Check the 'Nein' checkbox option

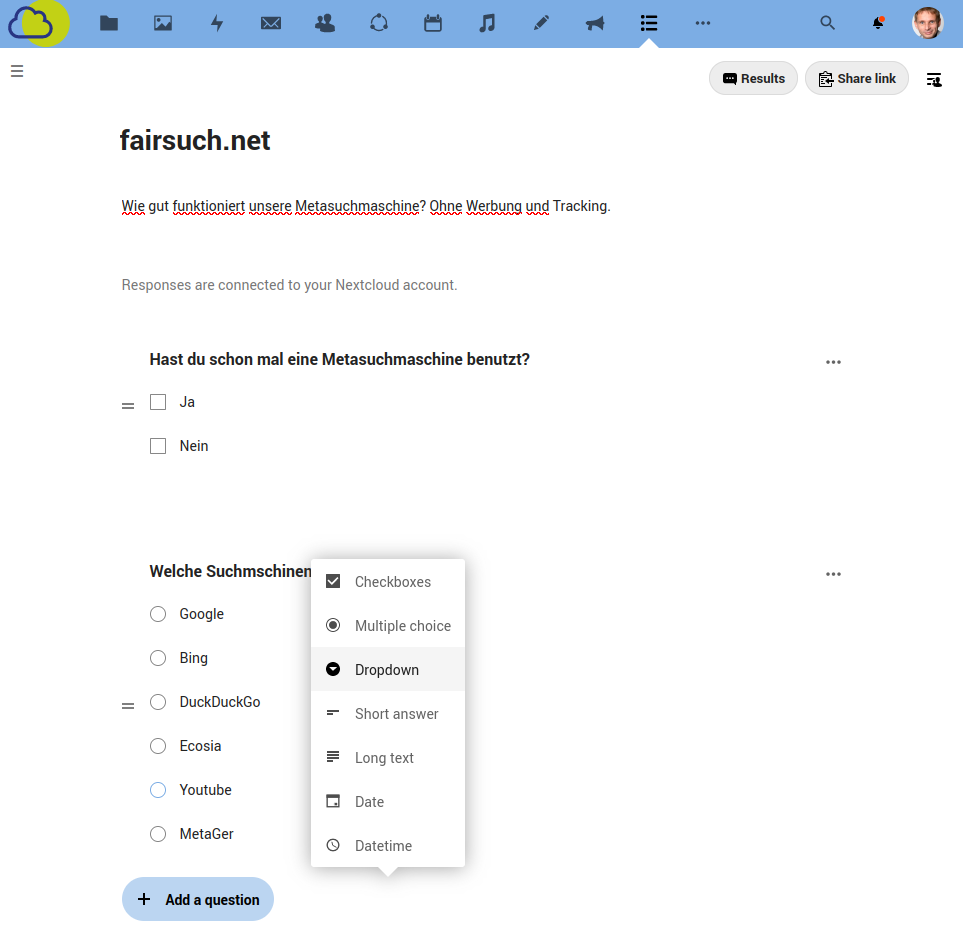pos(157,445)
